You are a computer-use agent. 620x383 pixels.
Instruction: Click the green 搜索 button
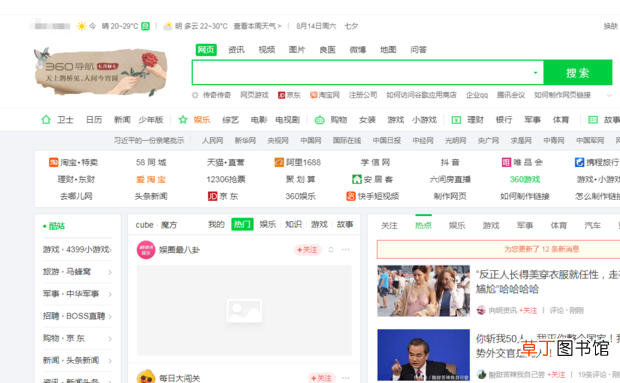point(578,73)
